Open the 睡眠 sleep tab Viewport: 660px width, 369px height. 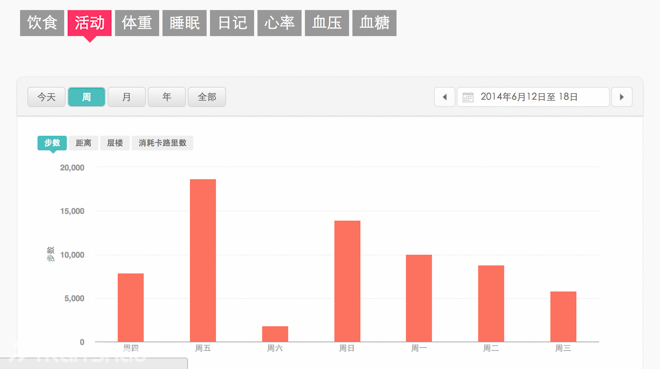[x=184, y=23]
